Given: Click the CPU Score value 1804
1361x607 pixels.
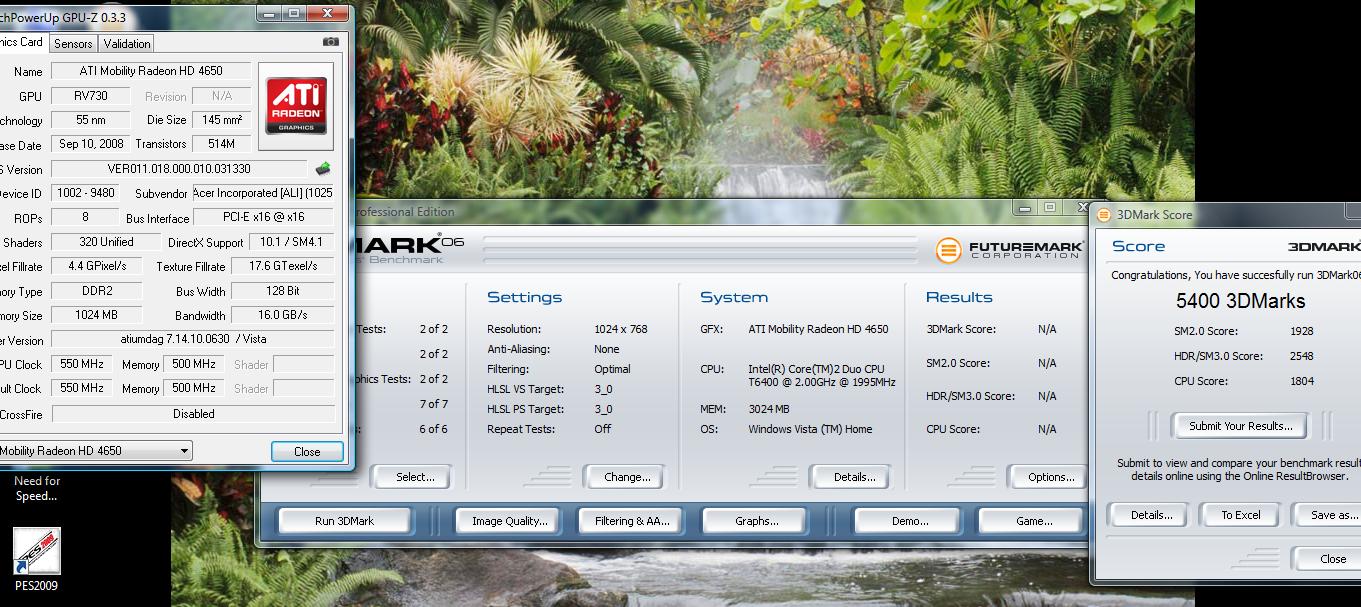Looking at the screenshot, I should tap(1301, 381).
